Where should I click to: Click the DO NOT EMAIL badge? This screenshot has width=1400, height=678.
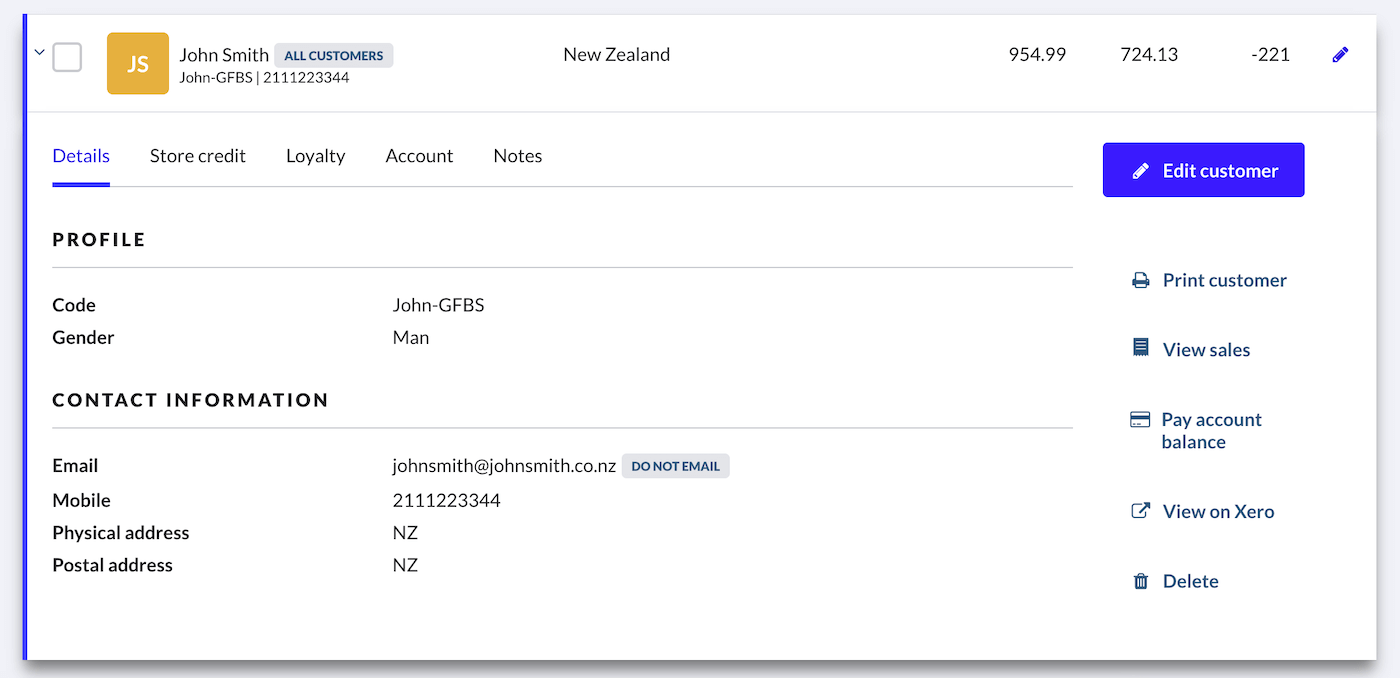(675, 466)
